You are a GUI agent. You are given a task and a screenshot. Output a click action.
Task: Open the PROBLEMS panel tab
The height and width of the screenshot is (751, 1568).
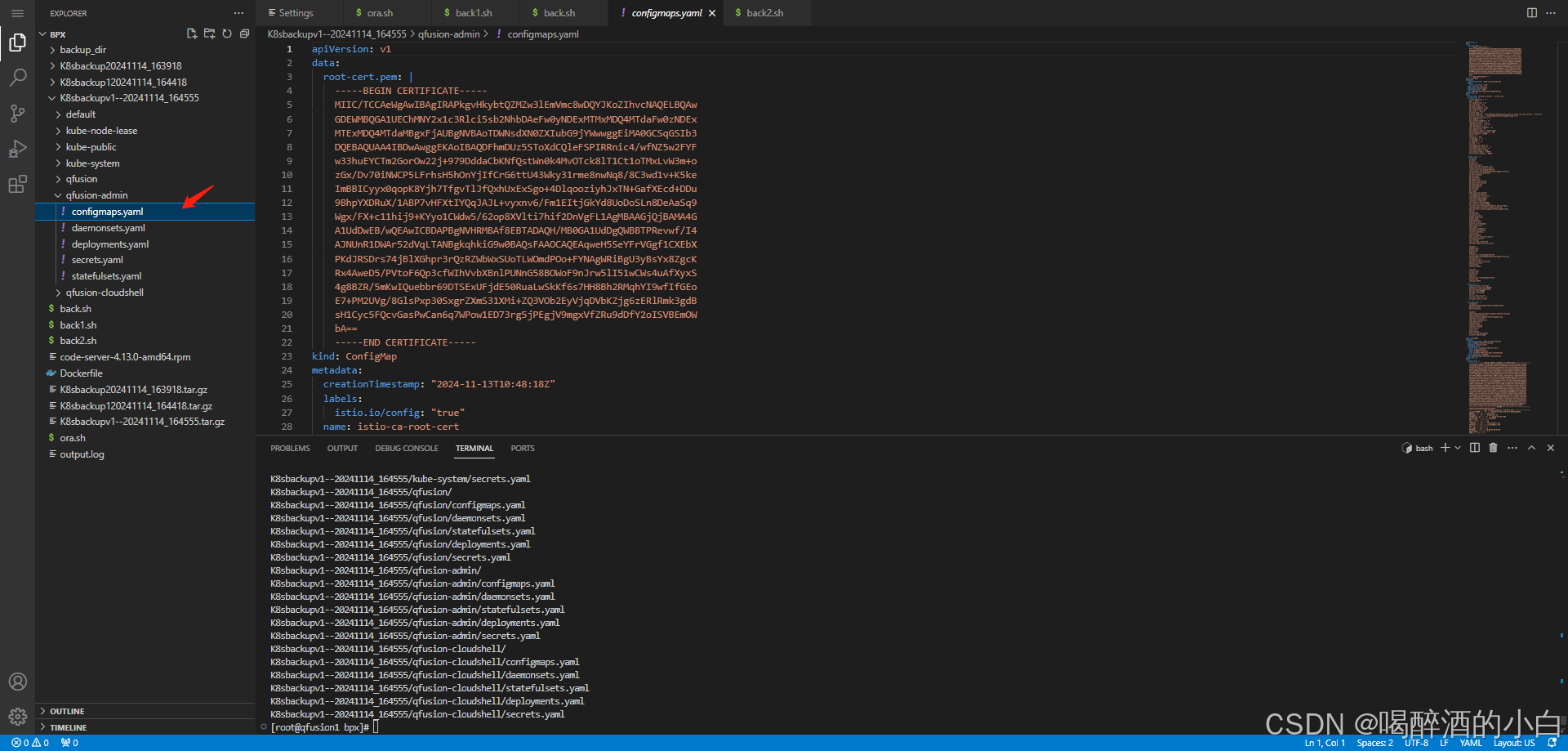pos(290,449)
